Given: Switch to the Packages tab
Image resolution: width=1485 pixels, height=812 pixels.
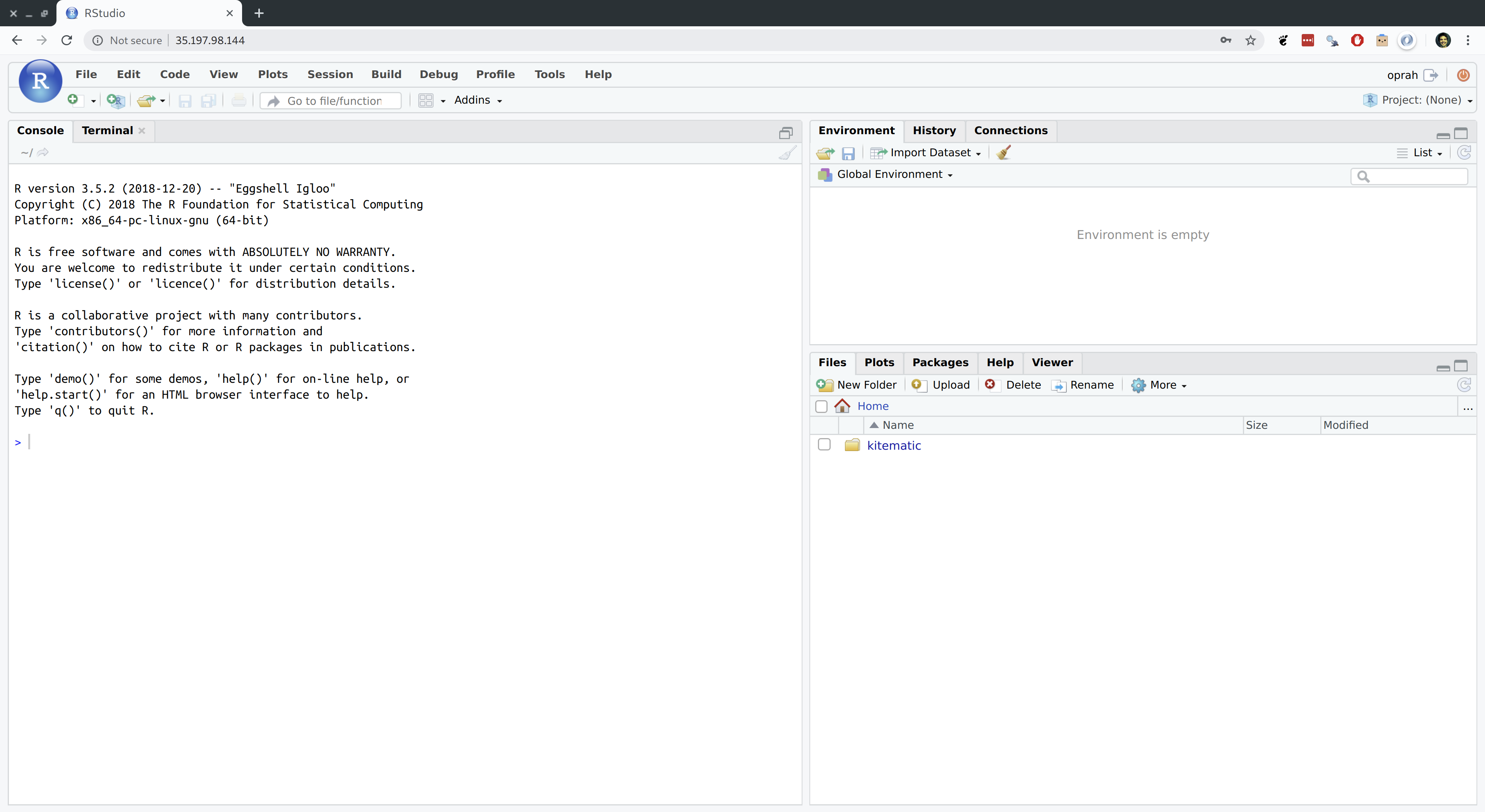Looking at the screenshot, I should tap(940, 362).
